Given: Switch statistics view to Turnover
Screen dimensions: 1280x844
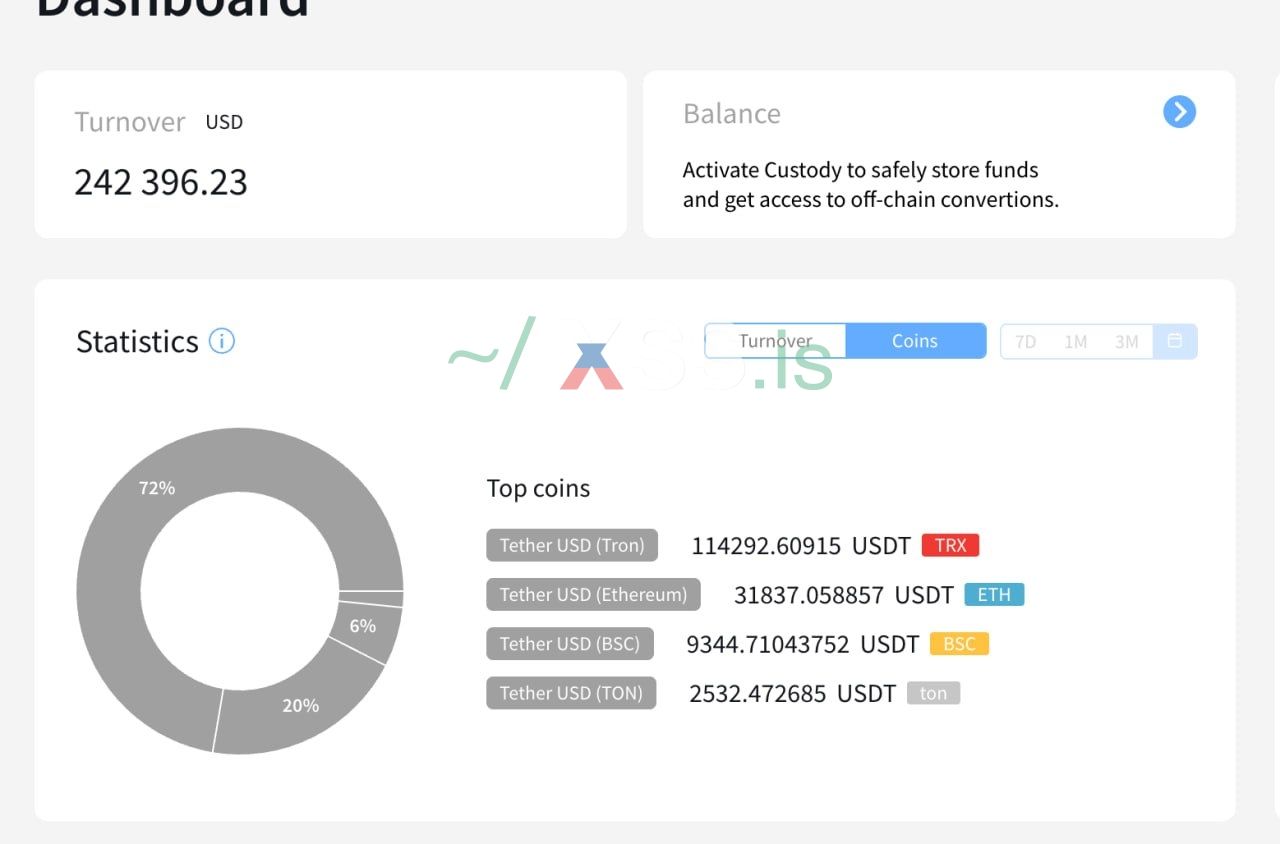Looking at the screenshot, I should click(x=775, y=341).
